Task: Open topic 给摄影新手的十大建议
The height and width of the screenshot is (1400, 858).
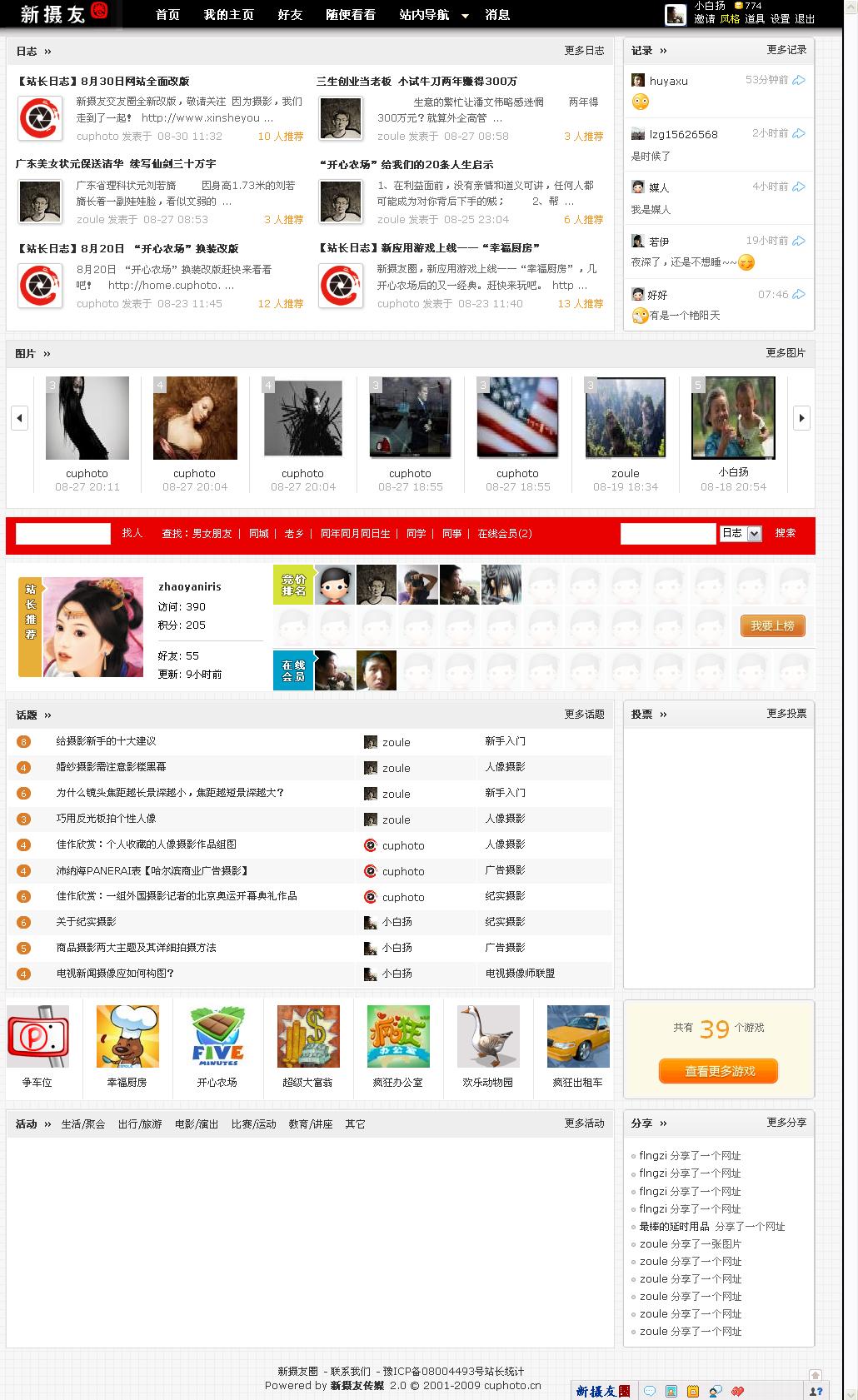Action: pos(106,741)
